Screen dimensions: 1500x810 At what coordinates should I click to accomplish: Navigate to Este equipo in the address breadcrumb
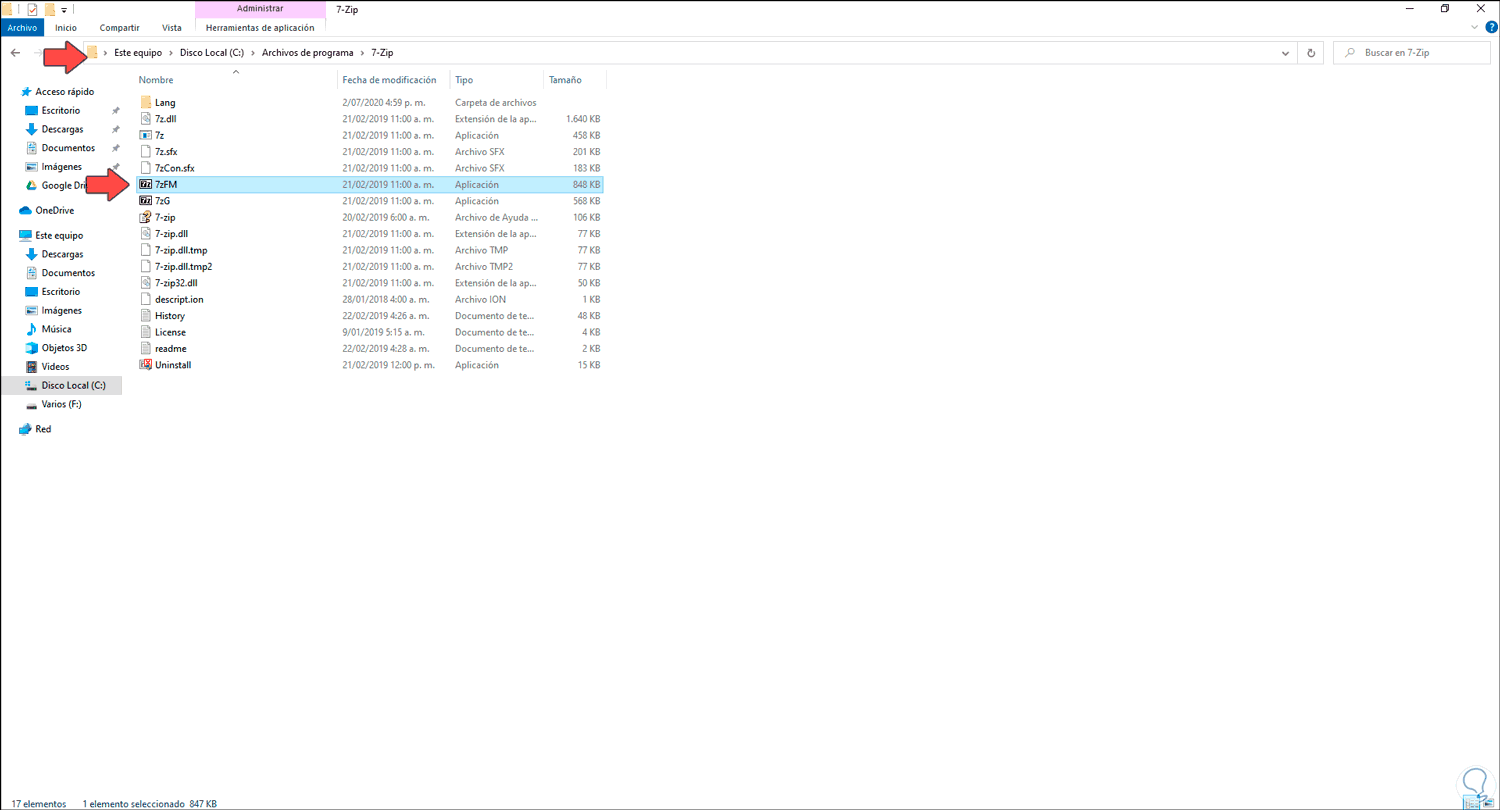(140, 52)
